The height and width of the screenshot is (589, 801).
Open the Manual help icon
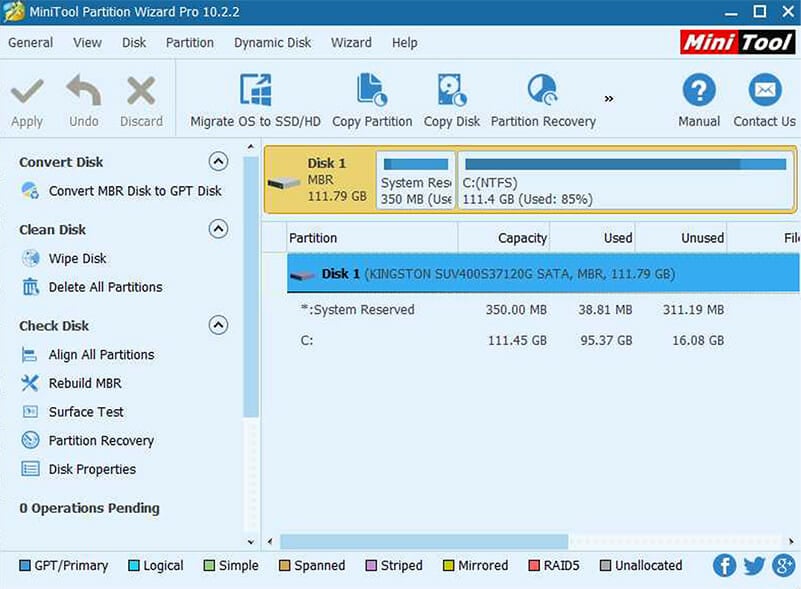click(x=699, y=90)
